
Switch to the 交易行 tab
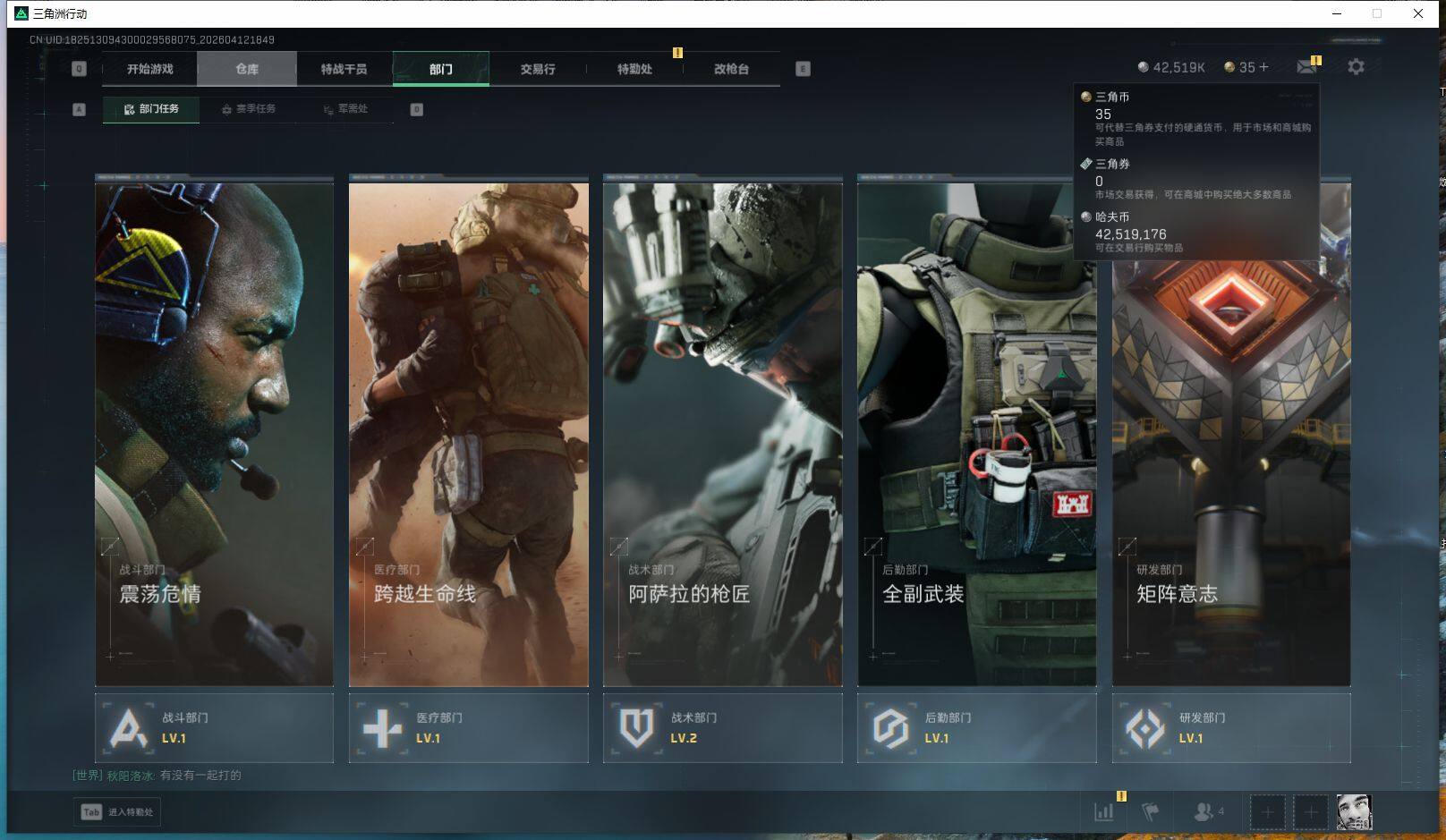[538, 69]
